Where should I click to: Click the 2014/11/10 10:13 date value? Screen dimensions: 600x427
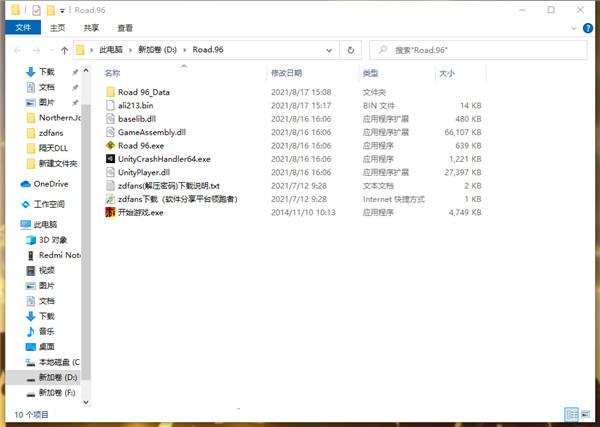[303, 213]
